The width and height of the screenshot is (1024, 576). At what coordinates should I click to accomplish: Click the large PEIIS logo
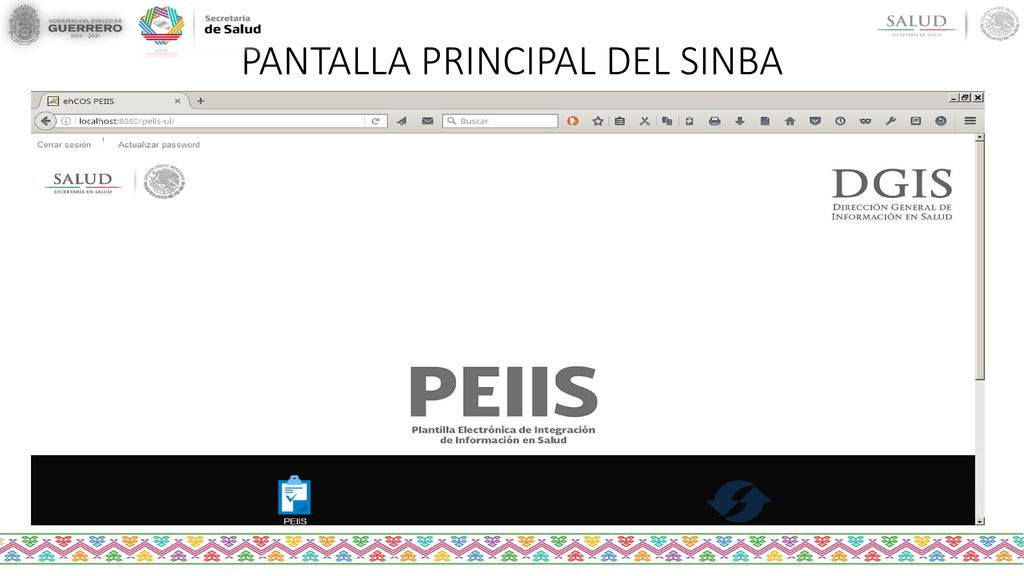tap(504, 405)
